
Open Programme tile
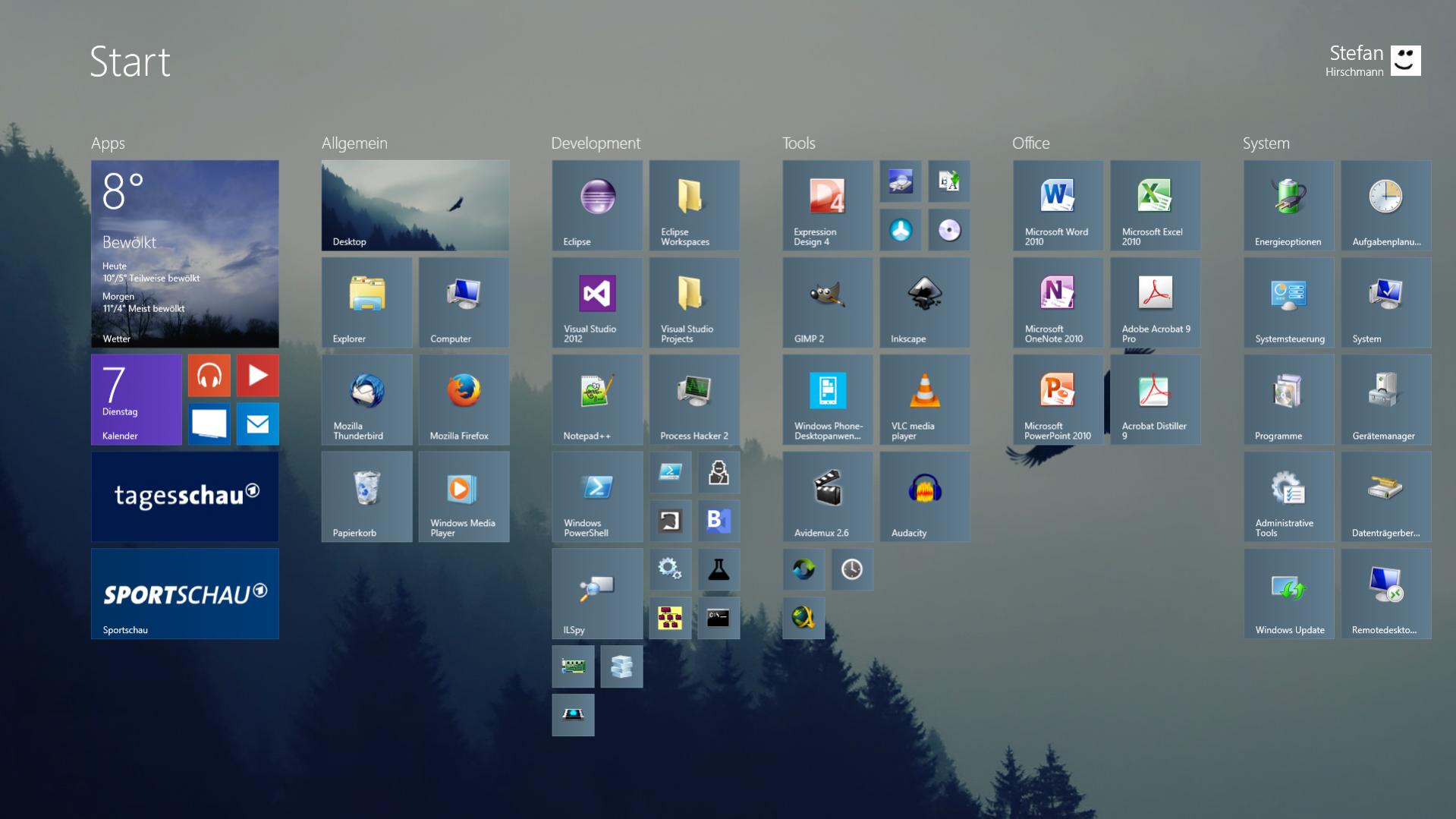pyautogui.click(x=1289, y=399)
